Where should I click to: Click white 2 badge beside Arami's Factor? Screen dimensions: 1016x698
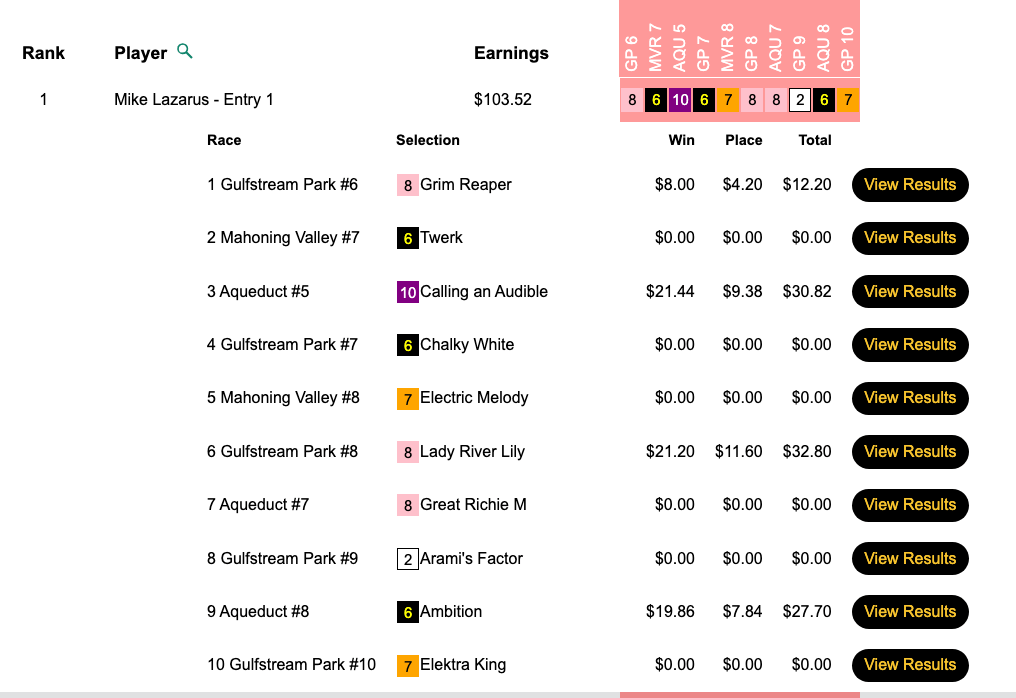click(x=407, y=559)
